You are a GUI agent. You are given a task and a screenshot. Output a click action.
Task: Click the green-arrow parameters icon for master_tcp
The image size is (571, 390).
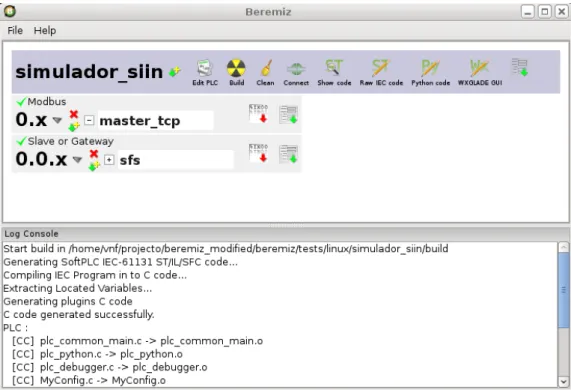pyautogui.click(x=289, y=114)
